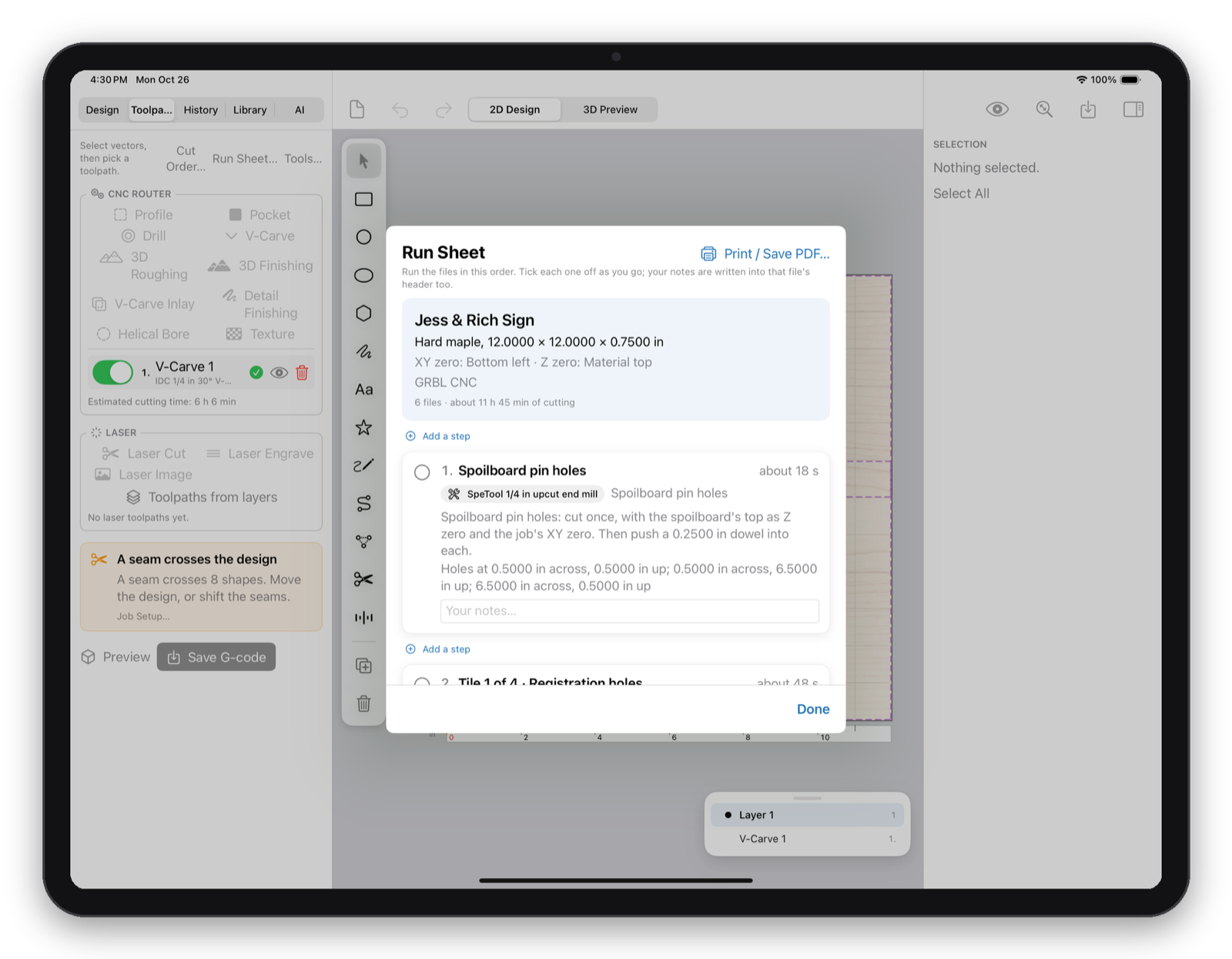
Task: Click the download export icon in top bar
Action: (1088, 109)
